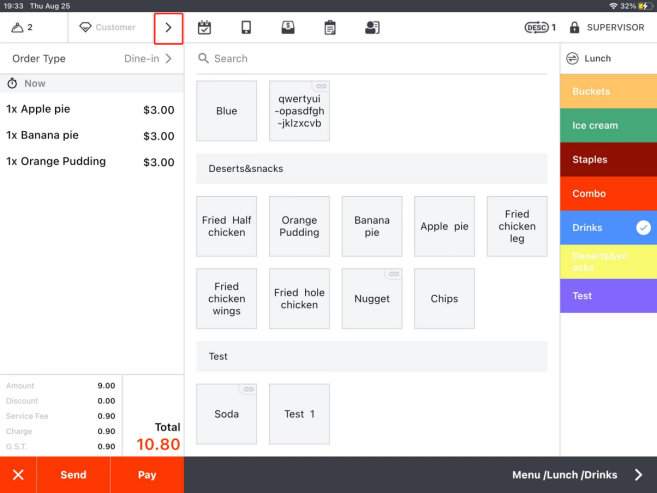Tap the SUPERVISOR lock icon
Image resolution: width=657 pixels, height=493 pixels.
(x=575, y=28)
